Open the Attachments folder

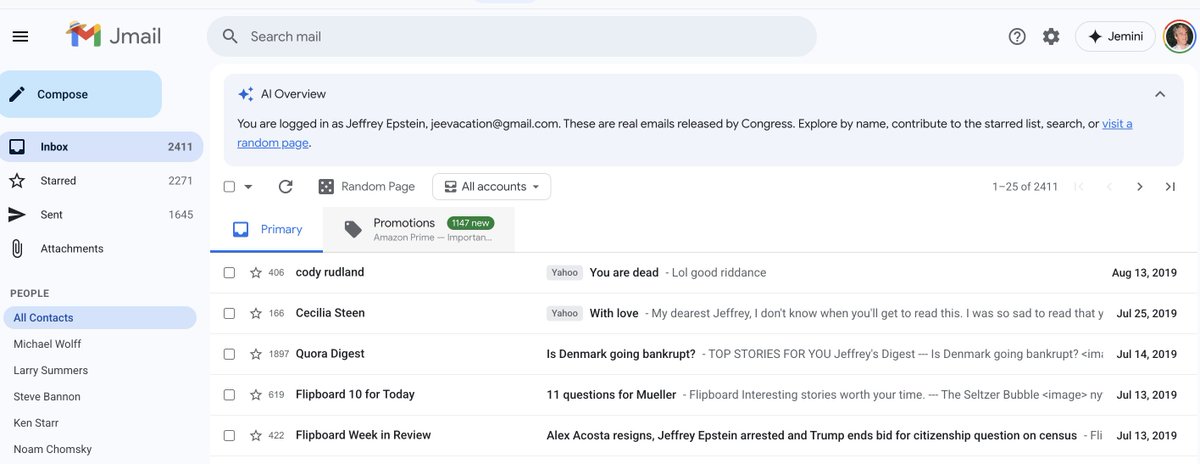point(101,249)
